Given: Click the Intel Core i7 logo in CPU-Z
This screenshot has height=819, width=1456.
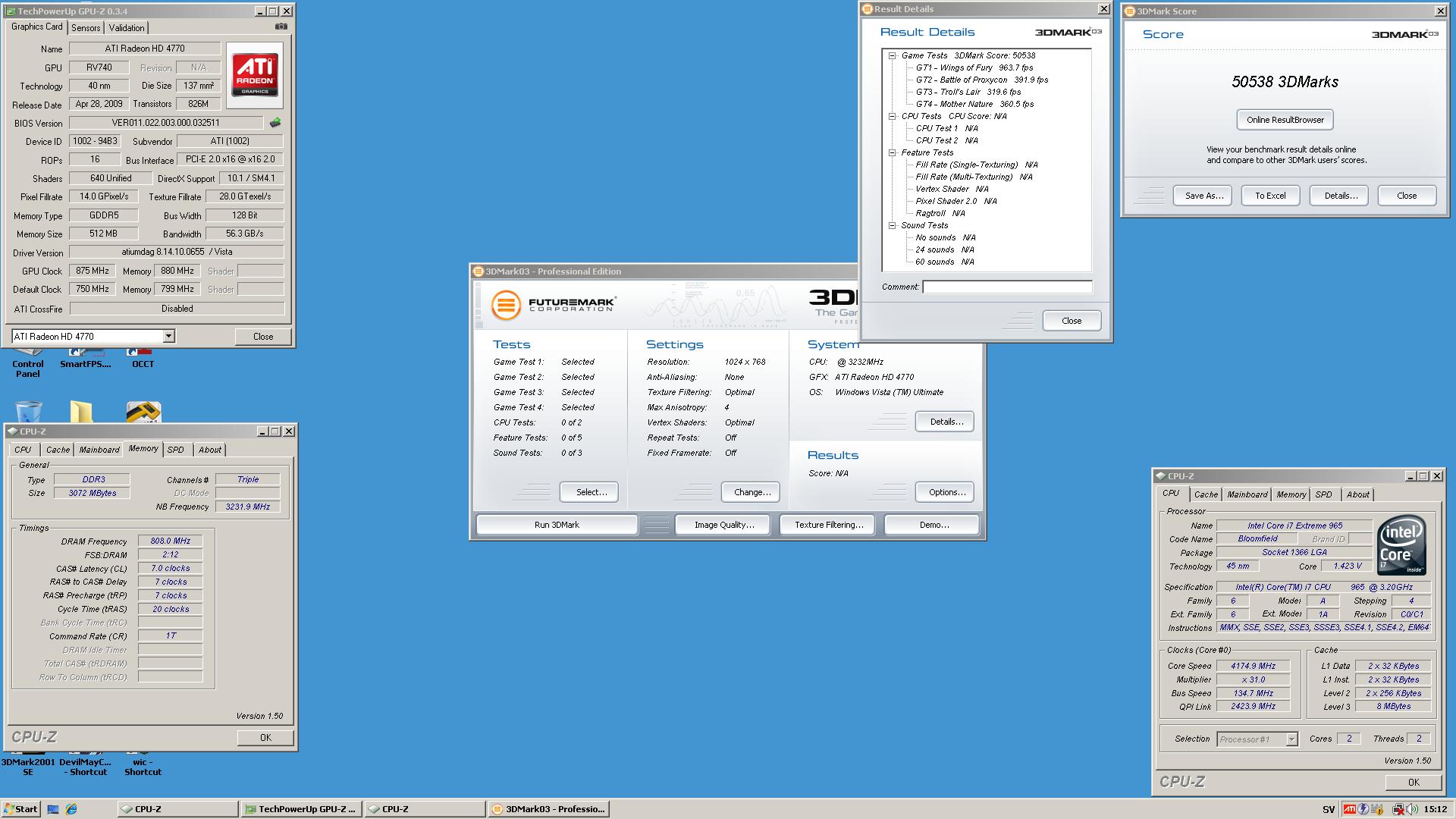Looking at the screenshot, I should (1401, 544).
